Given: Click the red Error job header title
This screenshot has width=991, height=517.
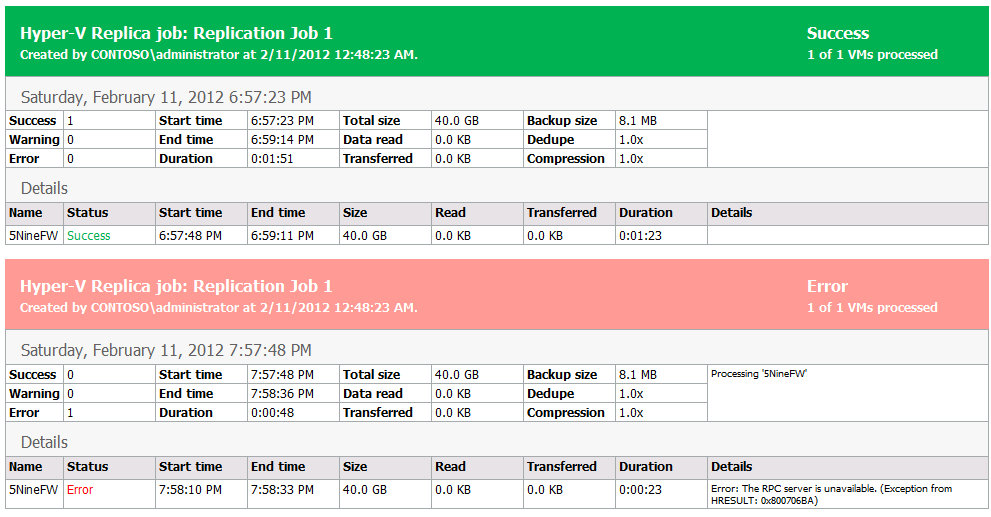Looking at the screenshot, I should coord(176,286).
